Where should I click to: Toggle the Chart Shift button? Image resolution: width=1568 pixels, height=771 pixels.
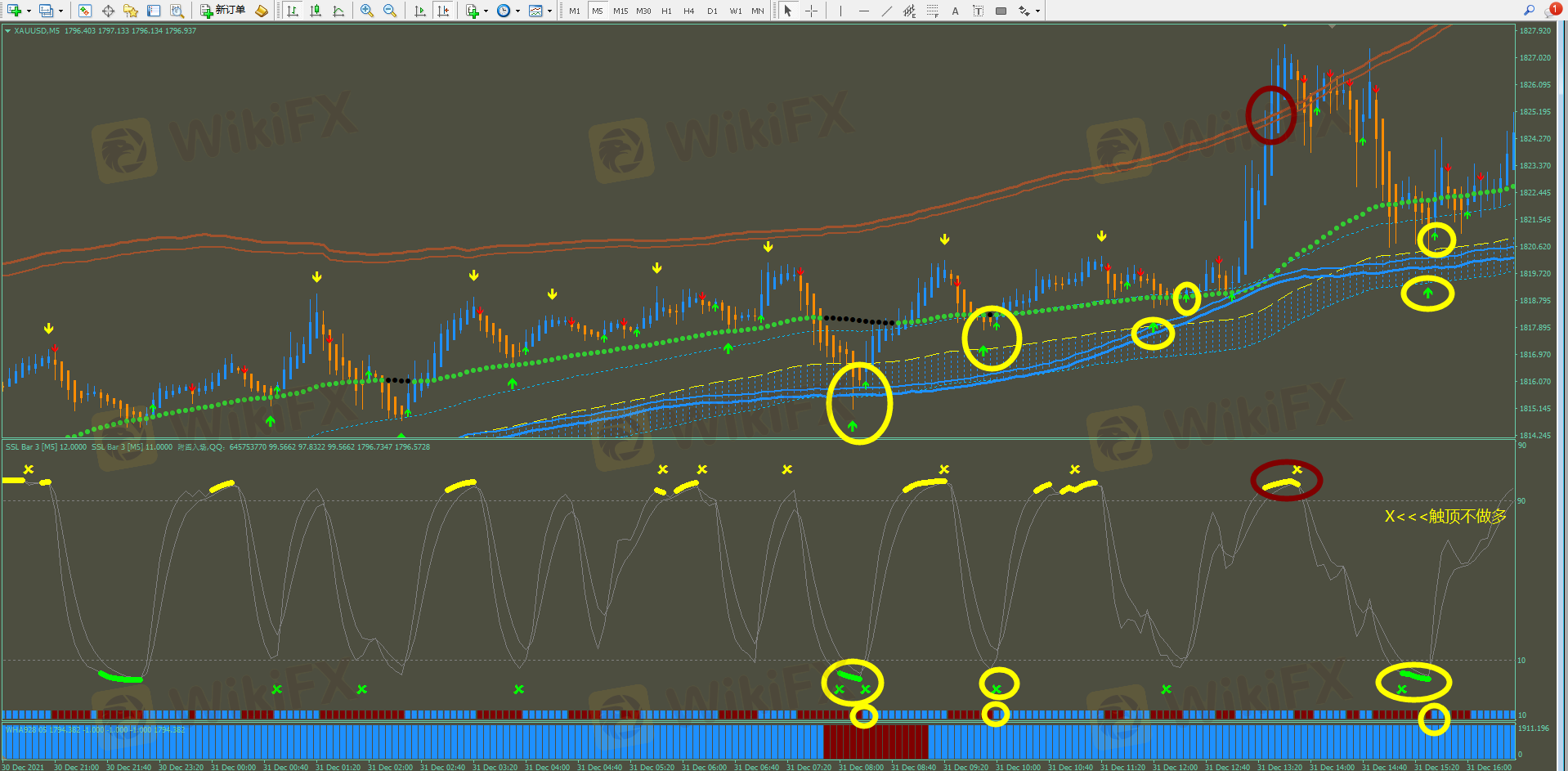click(x=443, y=11)
